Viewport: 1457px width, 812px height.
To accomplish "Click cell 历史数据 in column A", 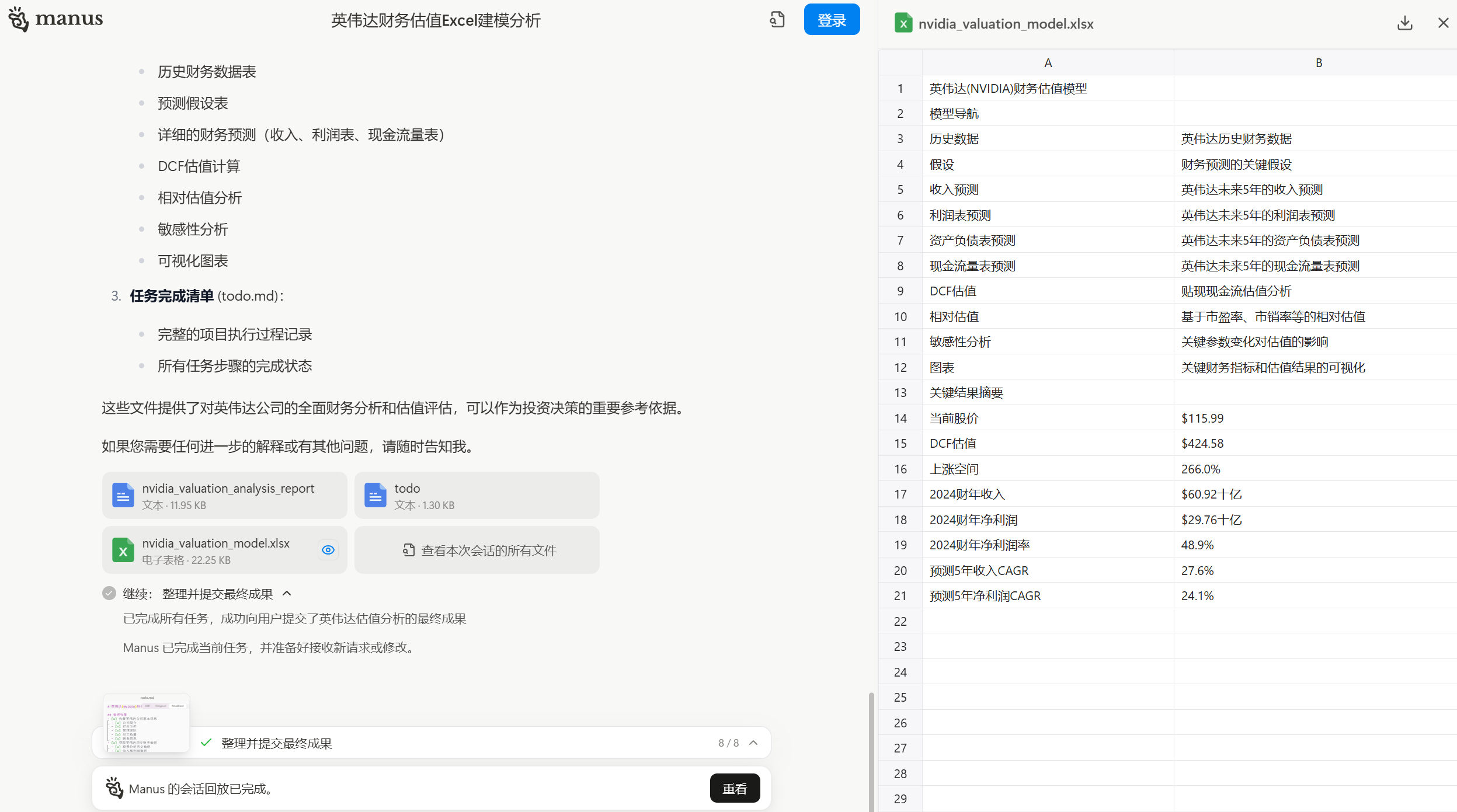I will 1048,139.
